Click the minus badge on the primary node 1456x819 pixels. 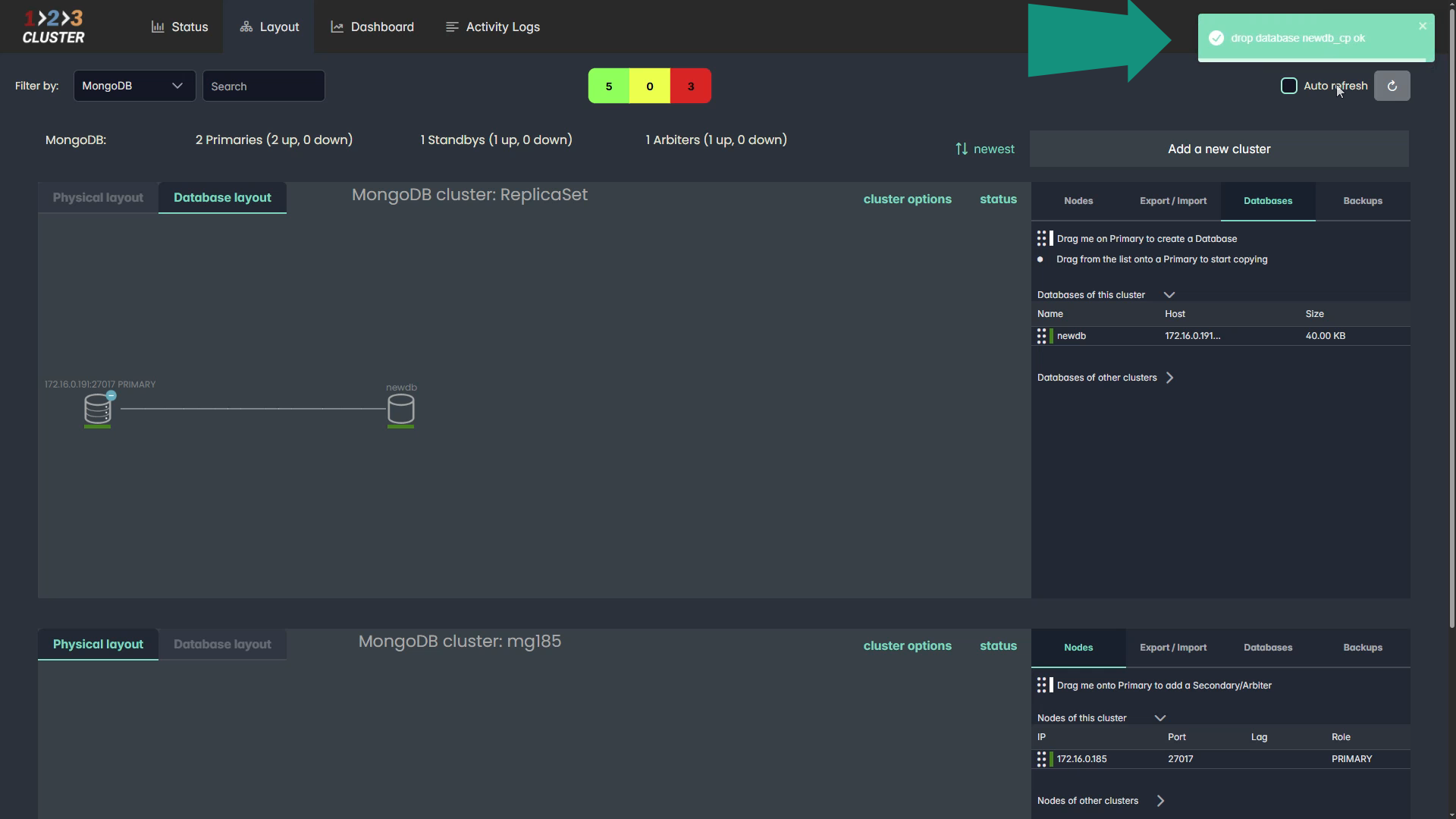click(x=111, y=396)
